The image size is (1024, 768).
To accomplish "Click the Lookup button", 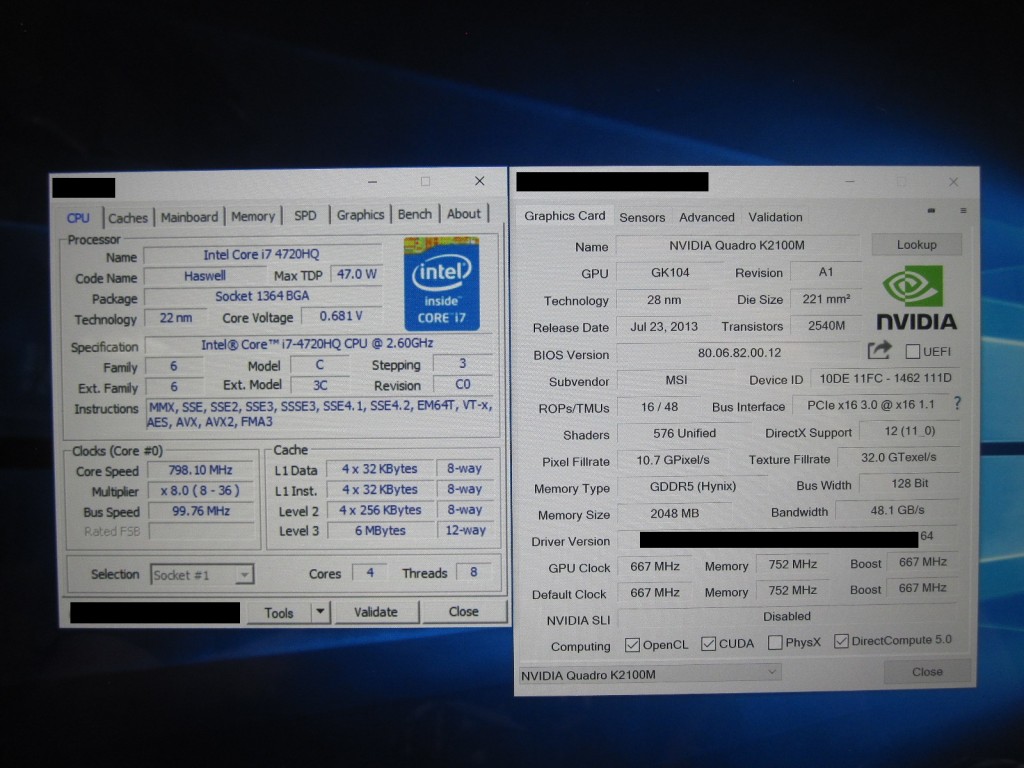I will click(916, 245).
